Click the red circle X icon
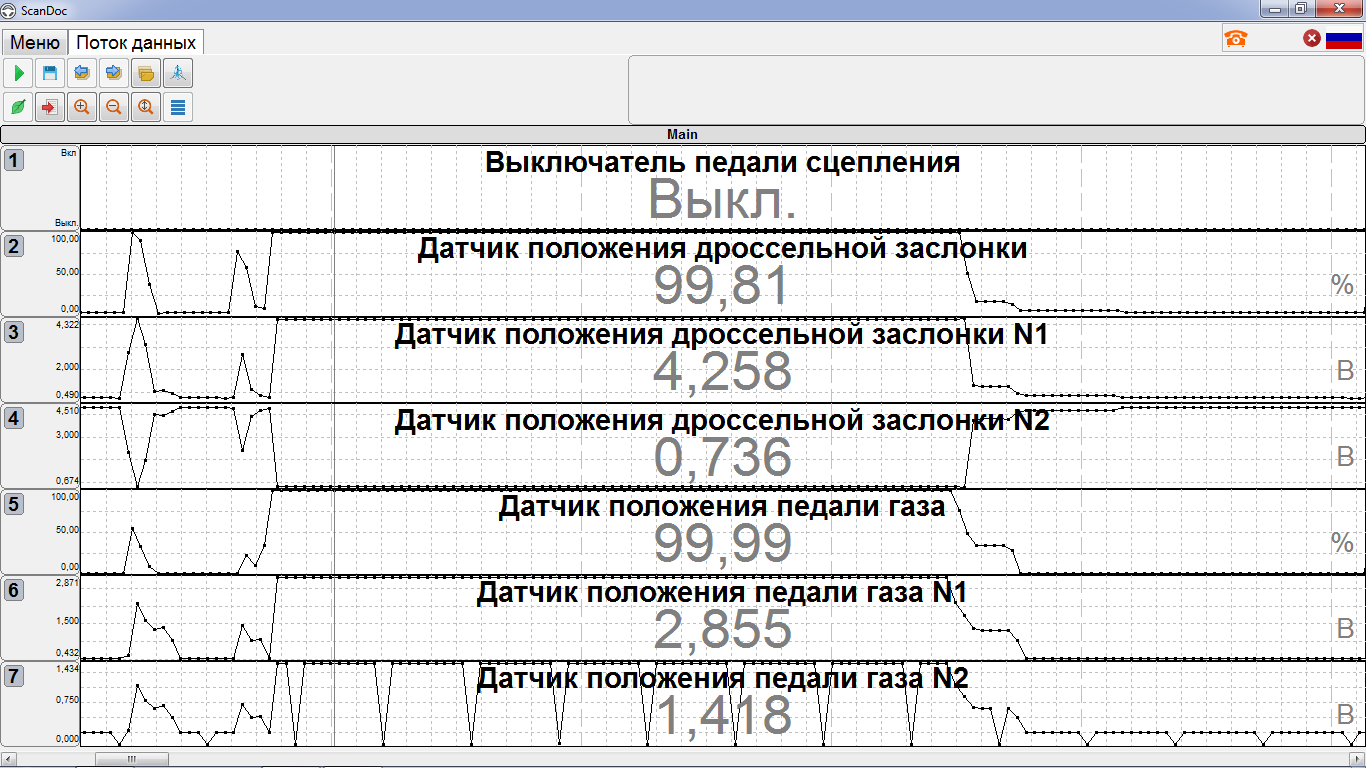1366x768 pixels. coord(1312,38)
